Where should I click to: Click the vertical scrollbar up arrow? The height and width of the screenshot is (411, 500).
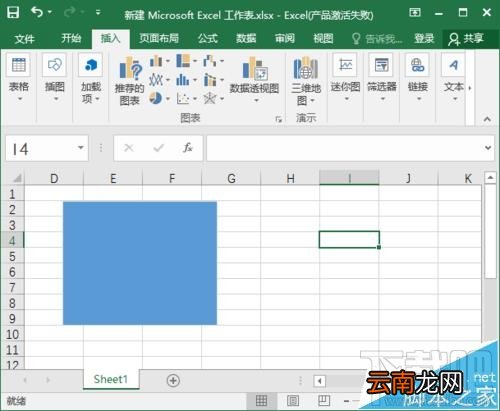point(490,178)
